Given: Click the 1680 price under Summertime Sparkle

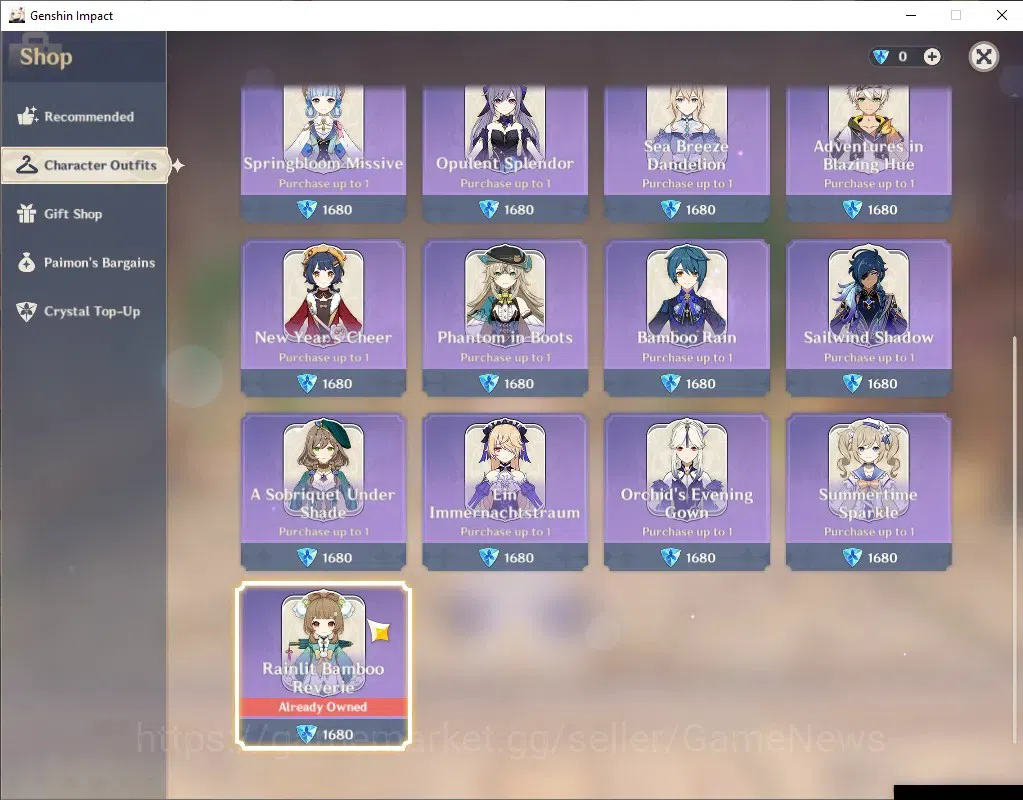Looking at the screenshot, I should click(882, 558).
